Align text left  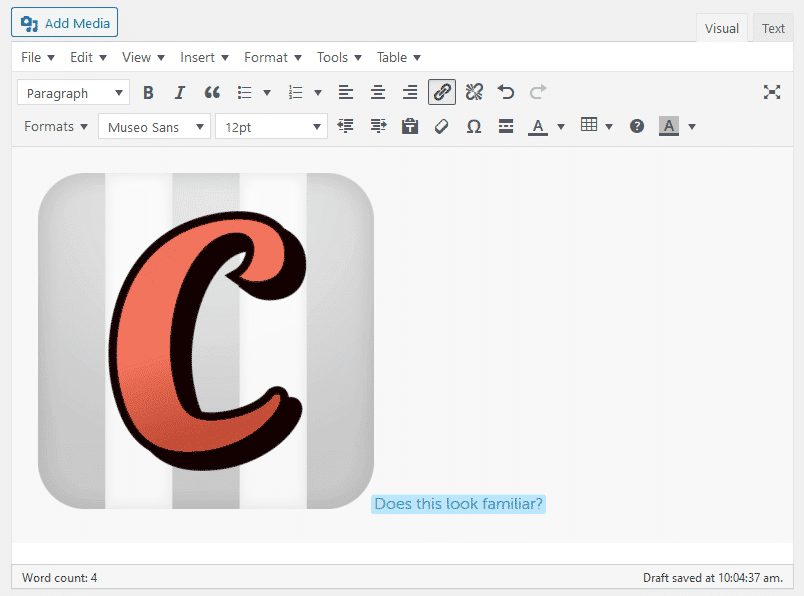346,93
